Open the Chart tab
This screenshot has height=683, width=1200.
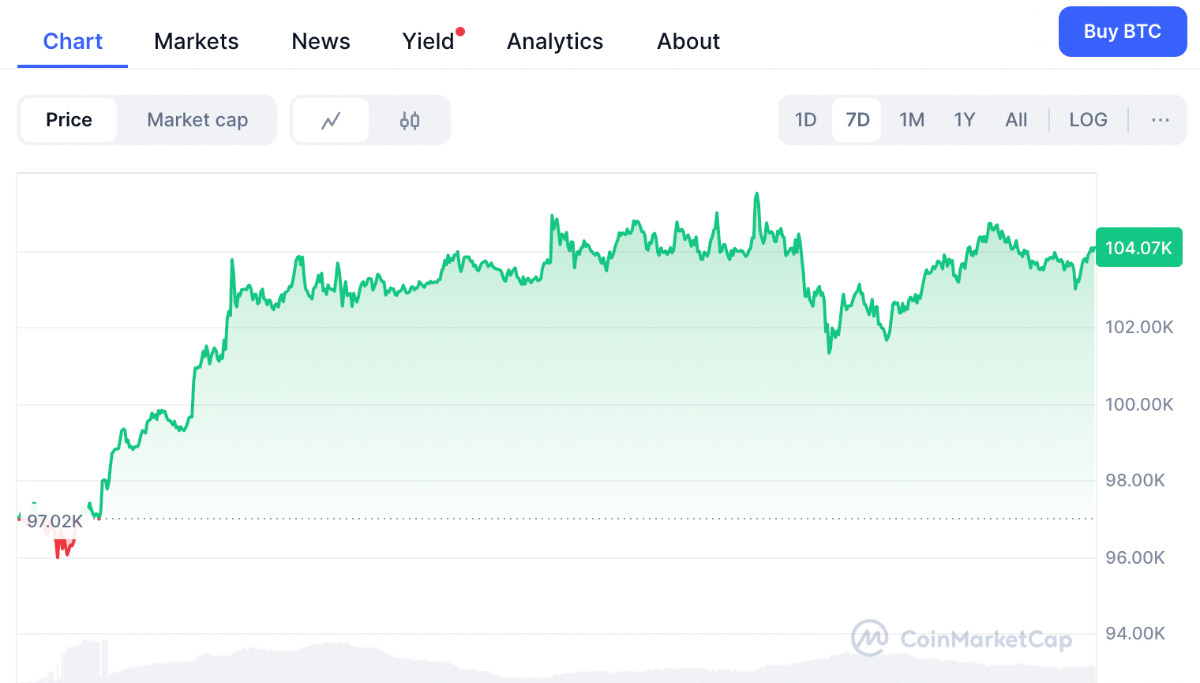click(x=73, y=41)
